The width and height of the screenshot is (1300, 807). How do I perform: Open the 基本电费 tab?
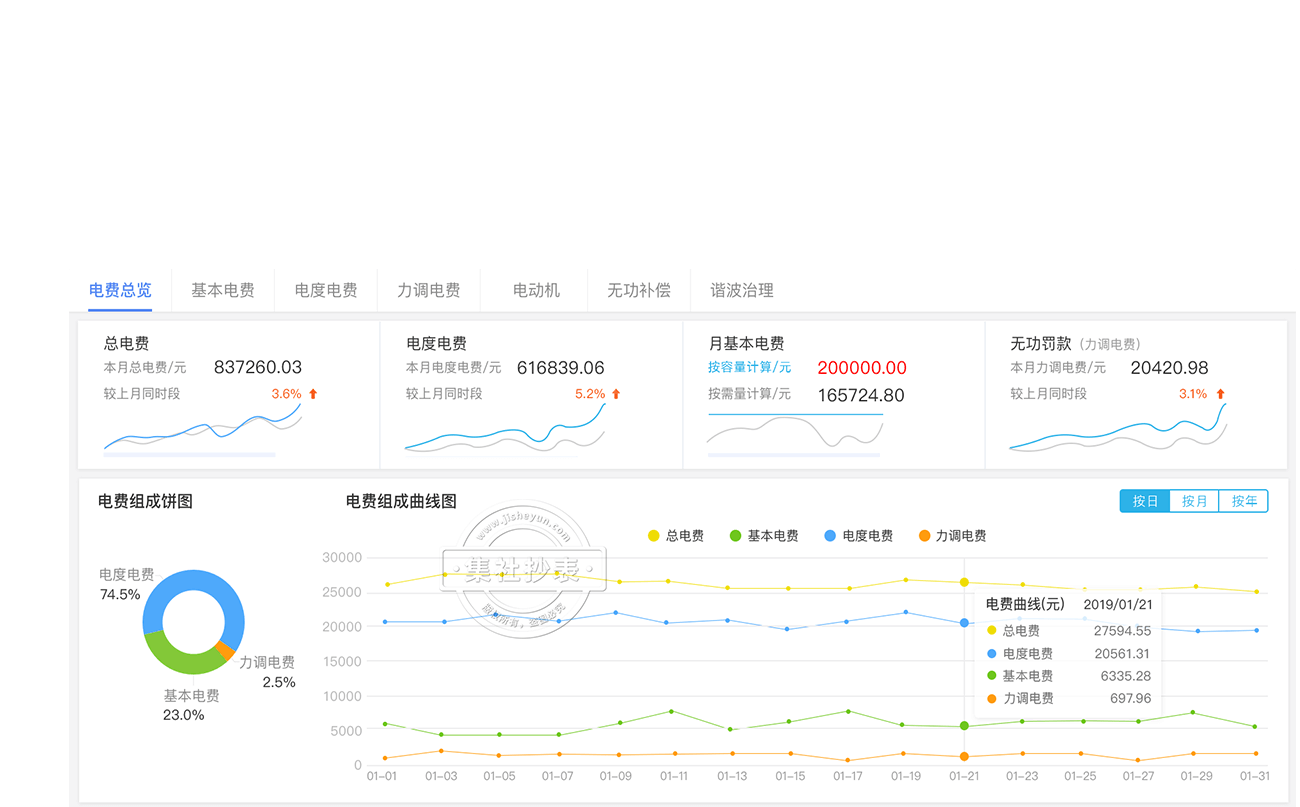[222, 290]
